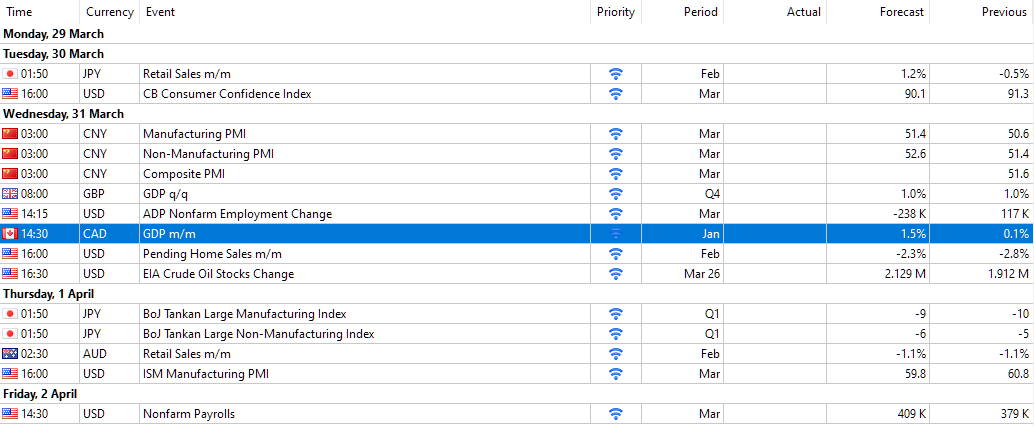Sort by the Currency column header

tap(109, 12)
